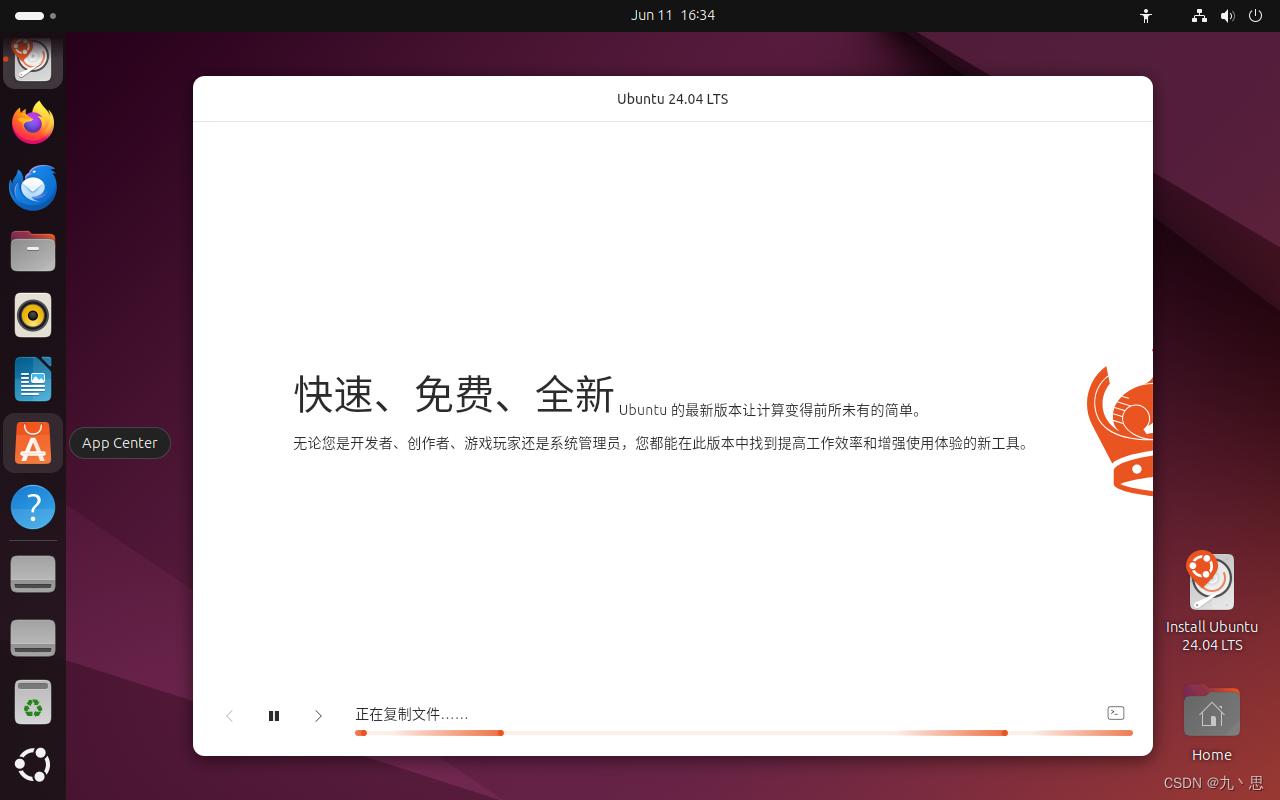
Task: Open Thunderbird mail from the dock
Action: (x=33, y=187)
